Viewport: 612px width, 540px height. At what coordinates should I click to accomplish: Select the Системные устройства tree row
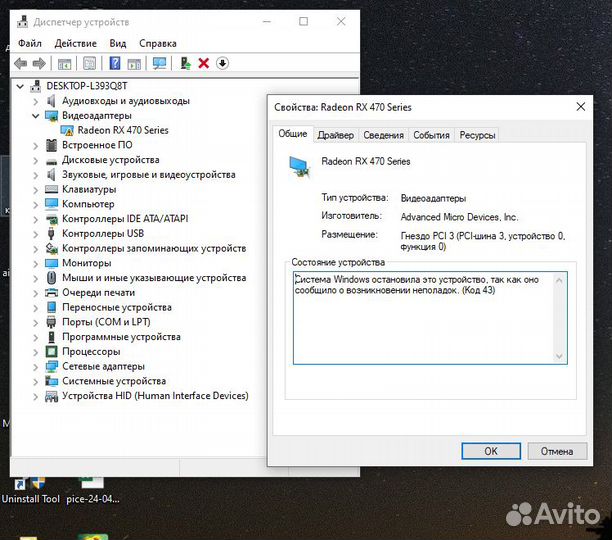[x=114, y=381]
